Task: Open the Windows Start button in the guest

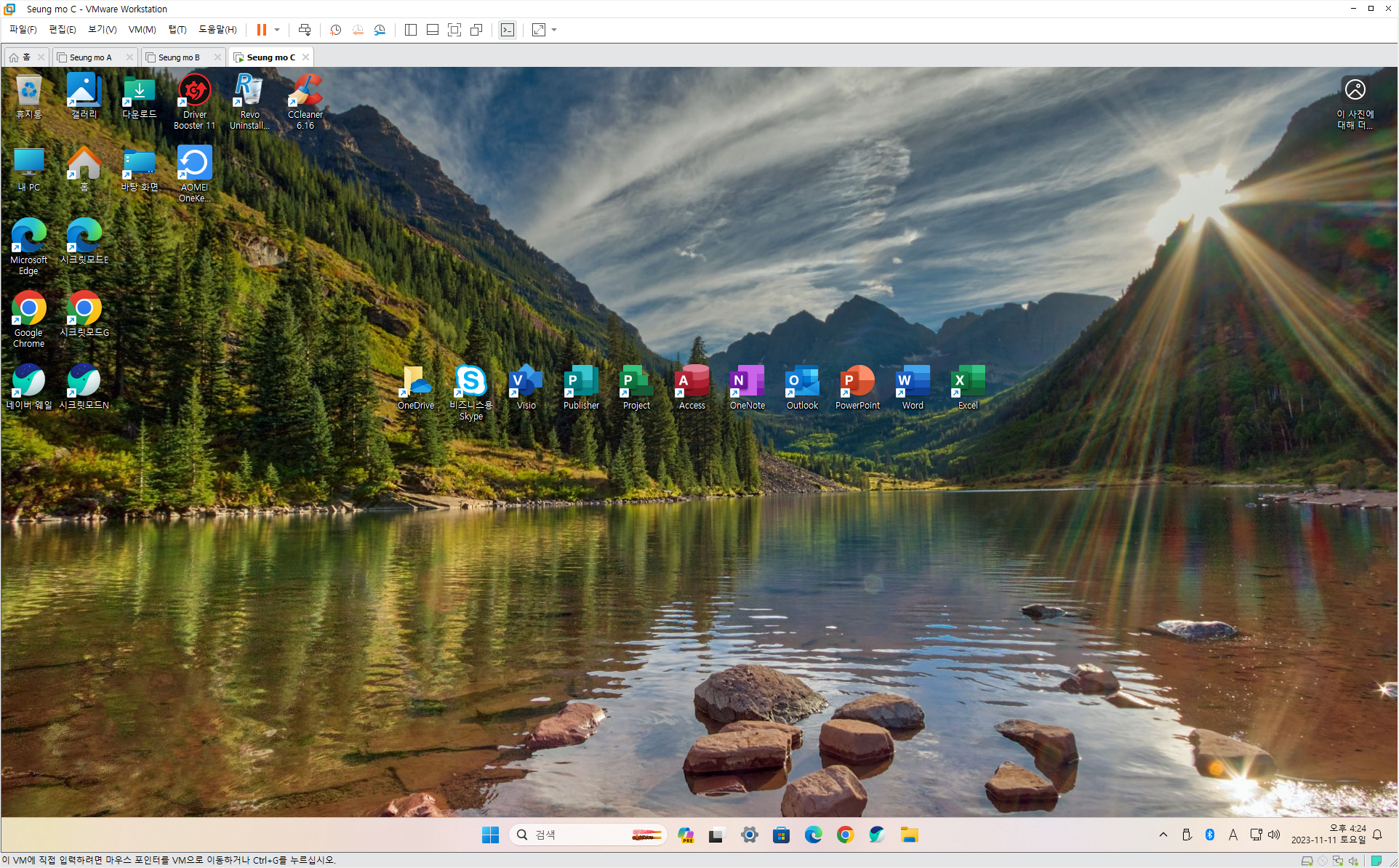Action: coord(490,835)
